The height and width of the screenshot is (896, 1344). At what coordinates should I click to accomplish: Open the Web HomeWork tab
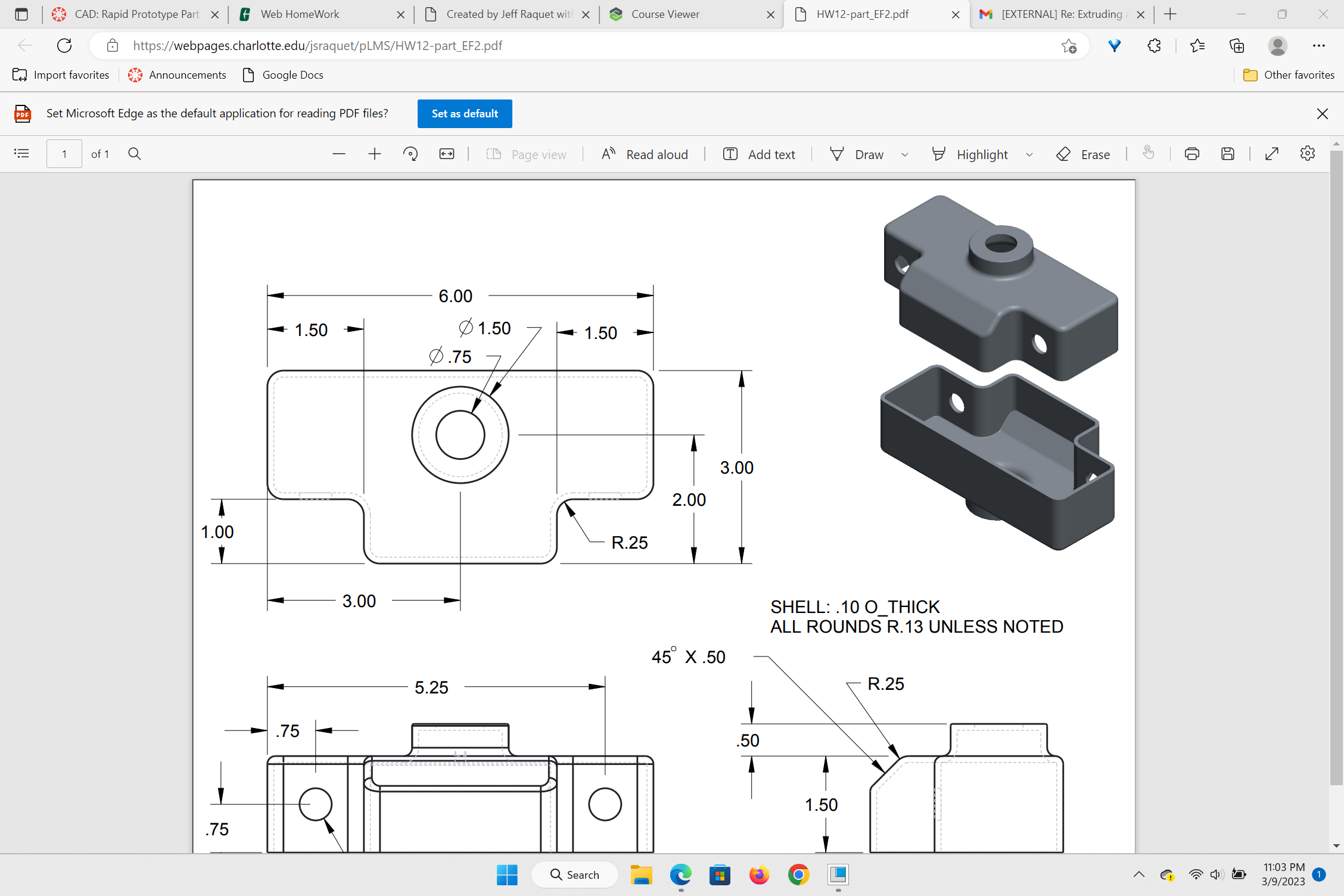point(300,14)
